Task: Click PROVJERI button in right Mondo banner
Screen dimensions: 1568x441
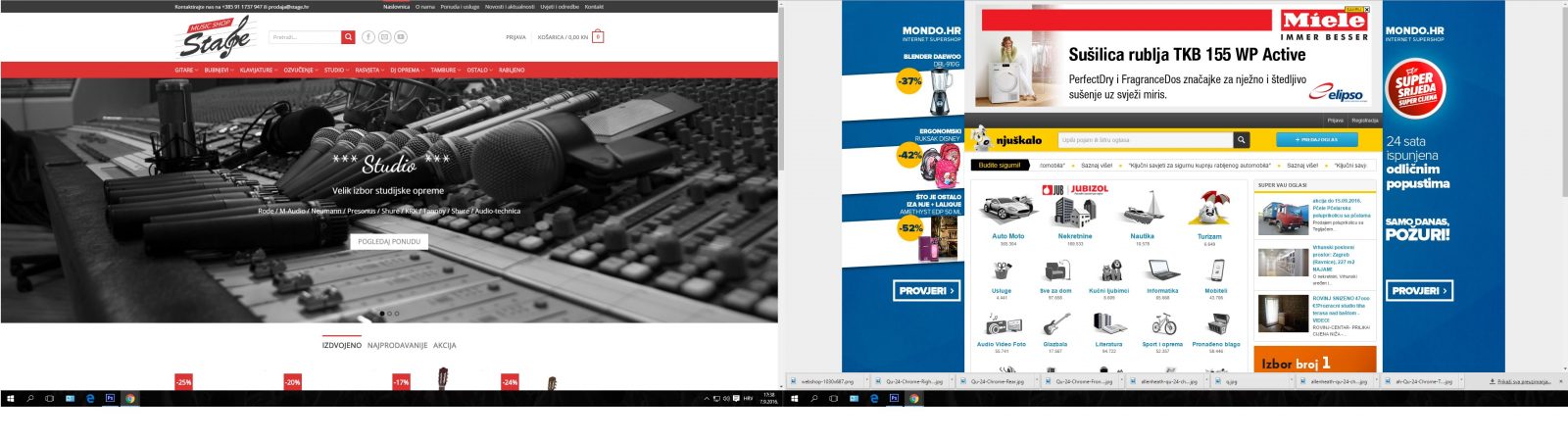Action: [x=1420, y=291]
